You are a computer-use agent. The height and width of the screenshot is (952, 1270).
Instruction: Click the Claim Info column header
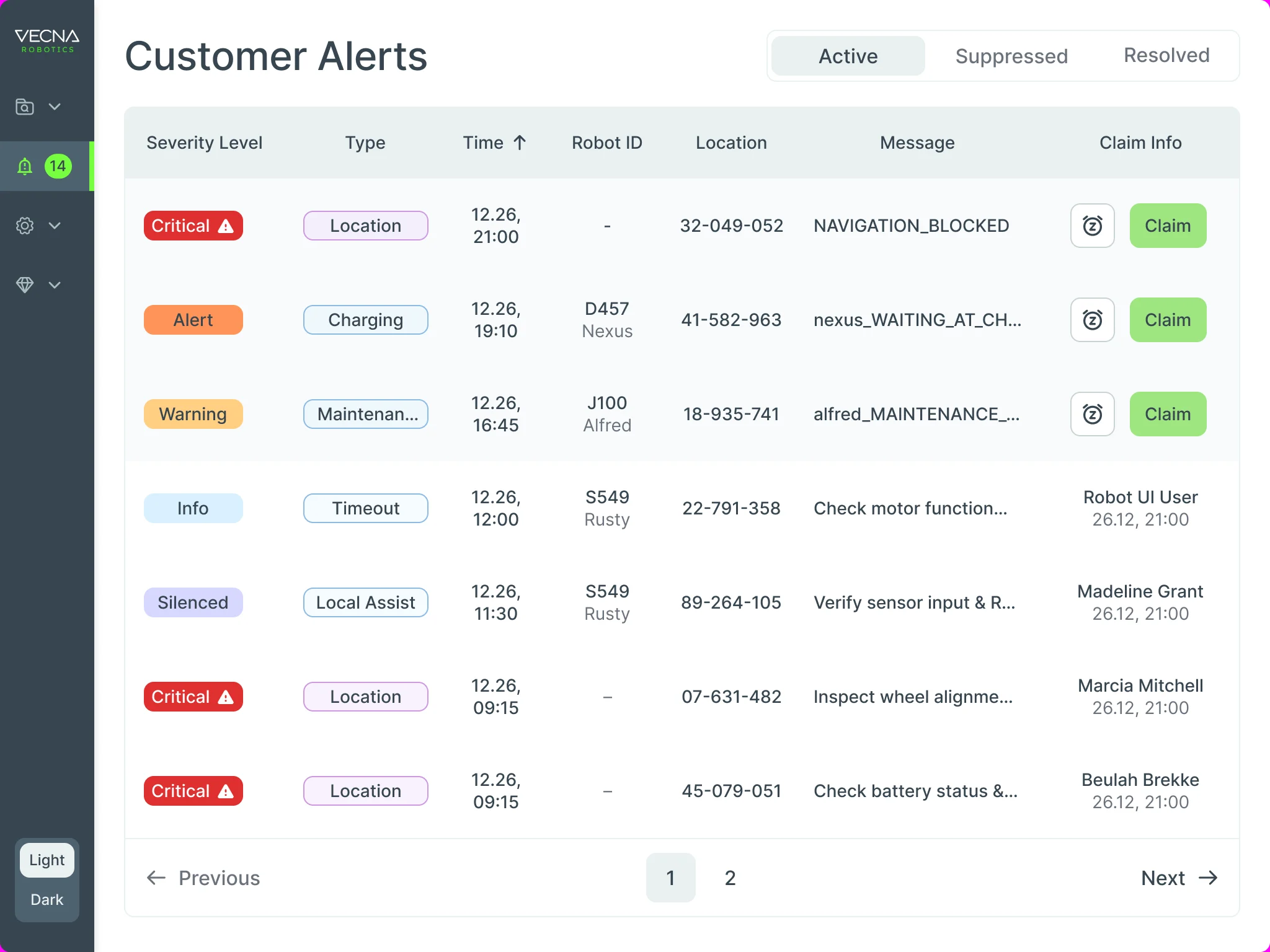point(1140,143)
